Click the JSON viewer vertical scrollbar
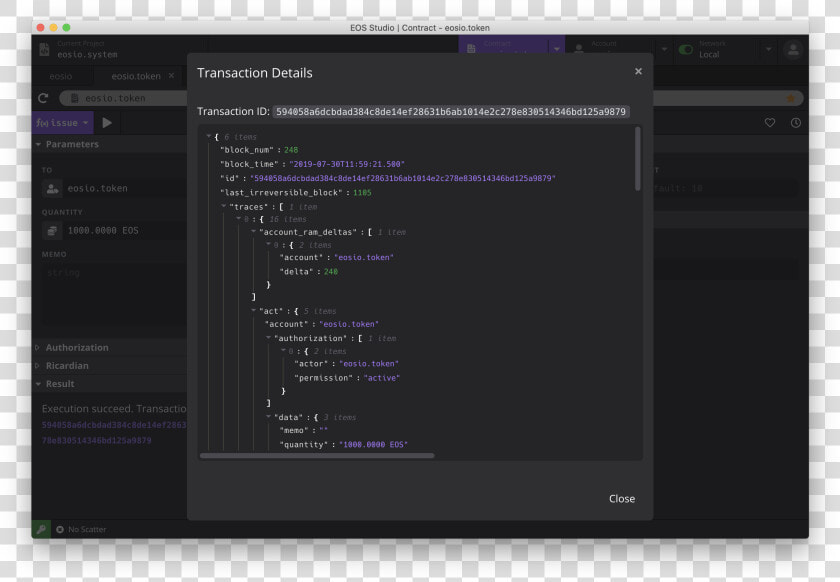The height and width of the screenshot is (582, 840). tap(638, 159)
